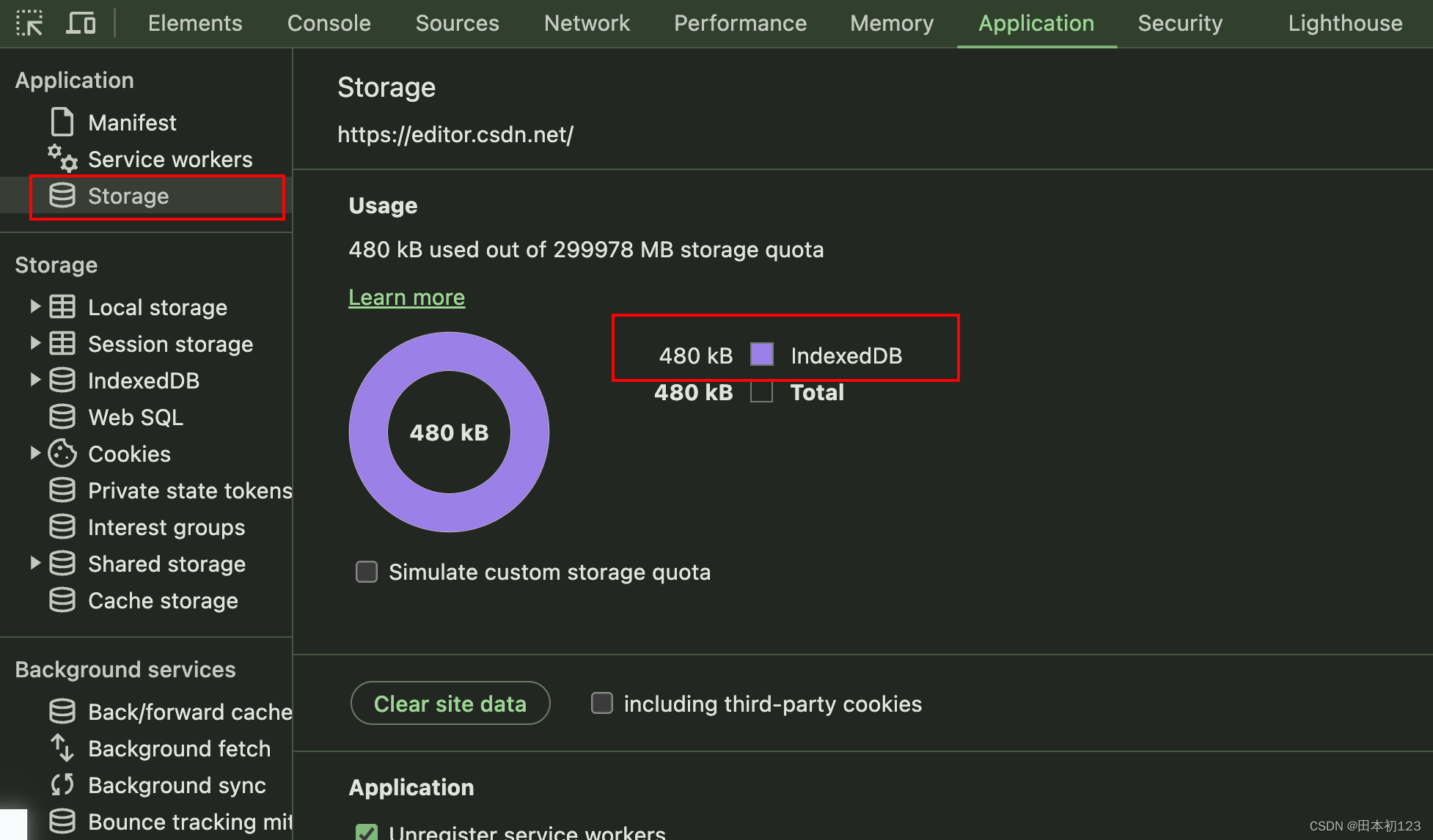Click the Shared storage database icon

62,564
